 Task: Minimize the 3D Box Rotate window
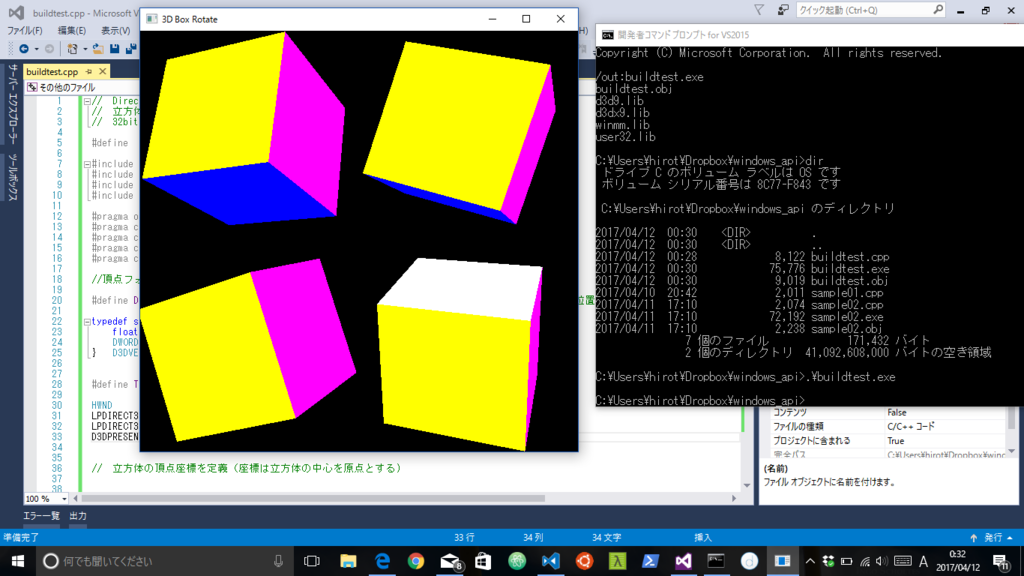(492, 19)
